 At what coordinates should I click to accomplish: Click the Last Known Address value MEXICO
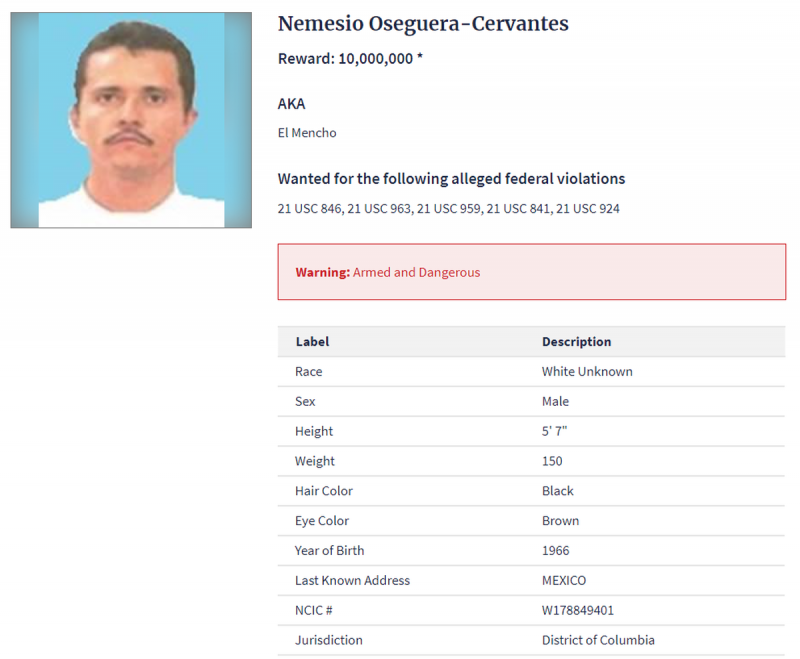tap(564, 580)
